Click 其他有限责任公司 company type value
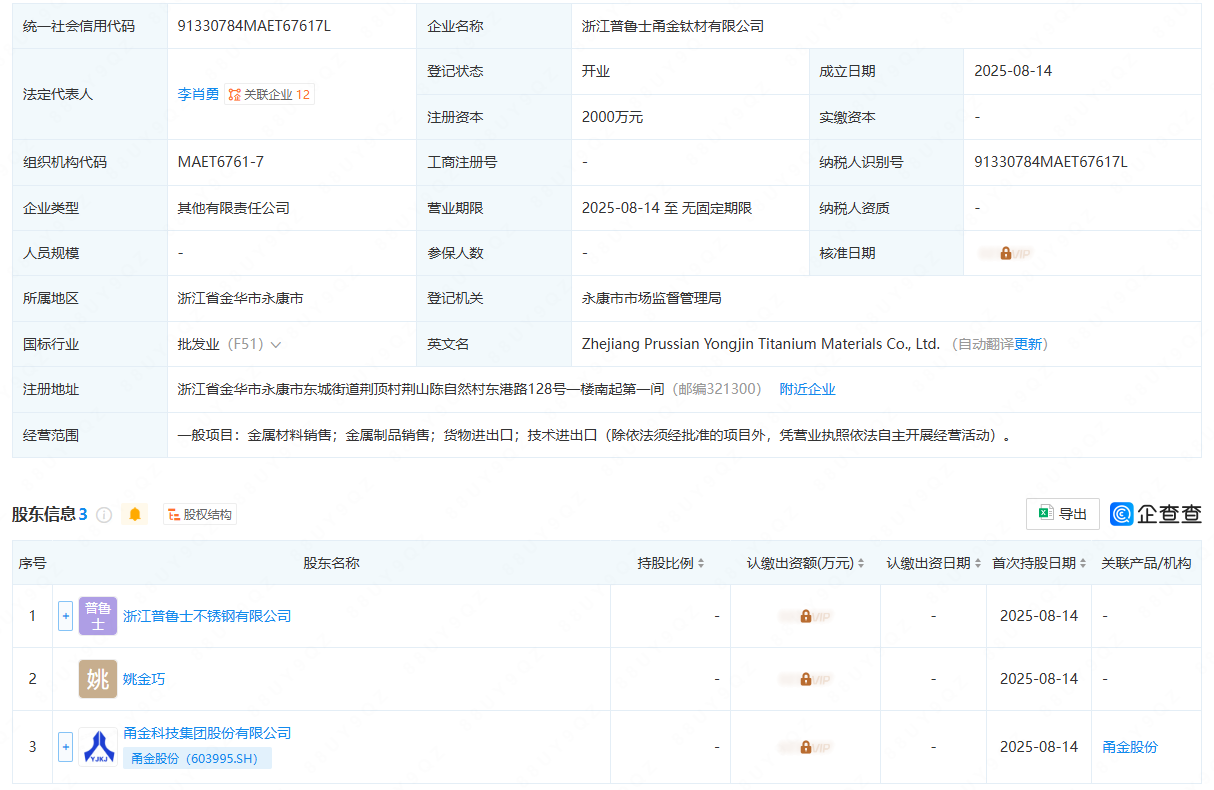The width and height of the screenshot is (1214, 790). tap(233, 208)
